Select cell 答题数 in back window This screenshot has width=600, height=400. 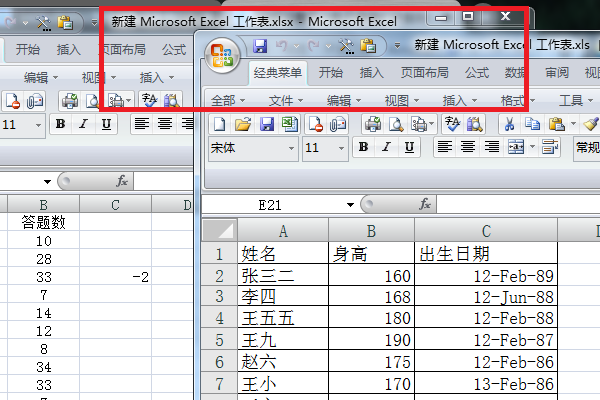[x=44, y=222]
